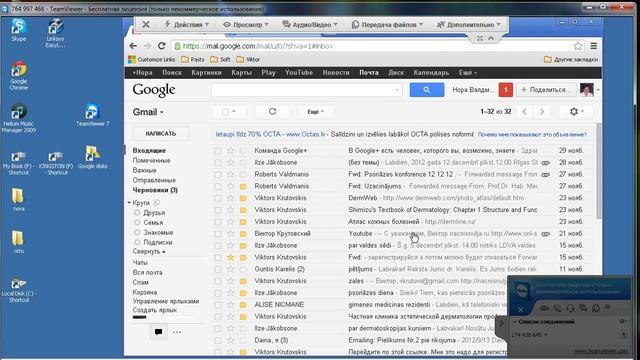This screenshot has height=360, width=640.
Task: Tick checkbox for Guntis Karelis message
Action: pos(218,269)
